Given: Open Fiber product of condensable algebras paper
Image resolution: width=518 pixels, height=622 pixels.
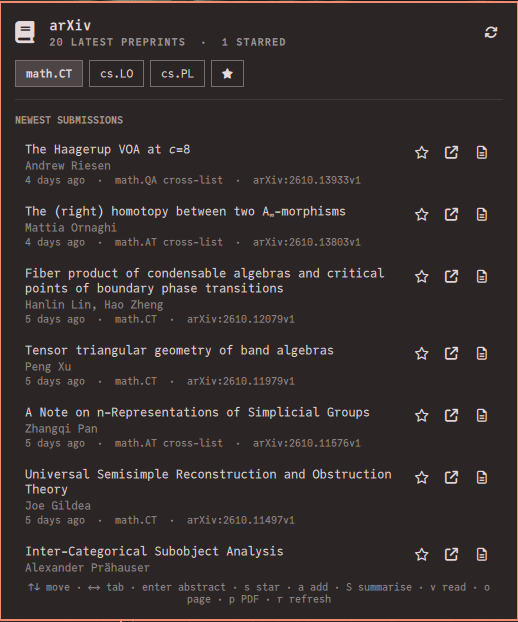Looking at the screenshot, I should click(x=205, y=281).
